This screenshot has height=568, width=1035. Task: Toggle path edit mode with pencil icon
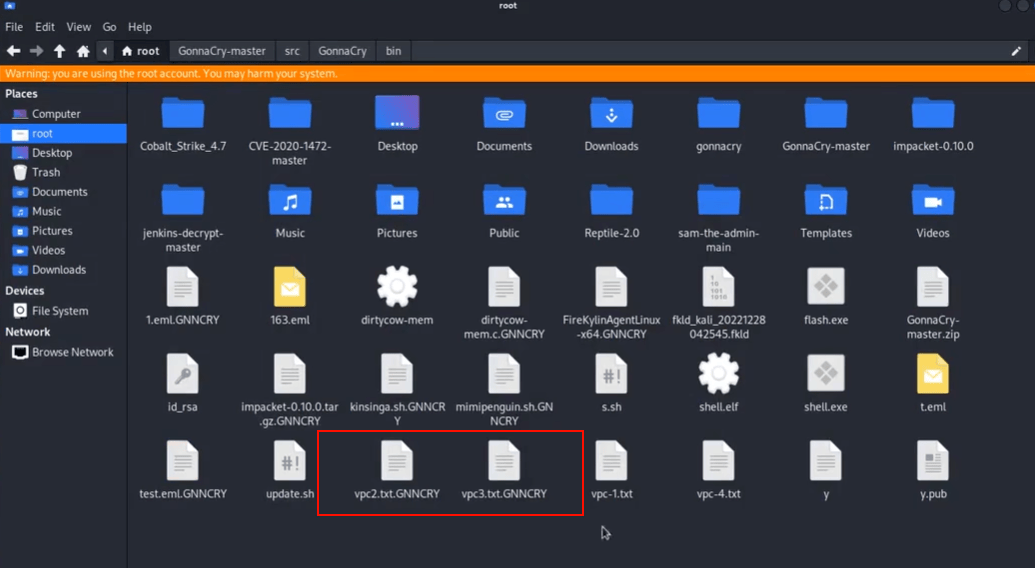pos(1016,51)
